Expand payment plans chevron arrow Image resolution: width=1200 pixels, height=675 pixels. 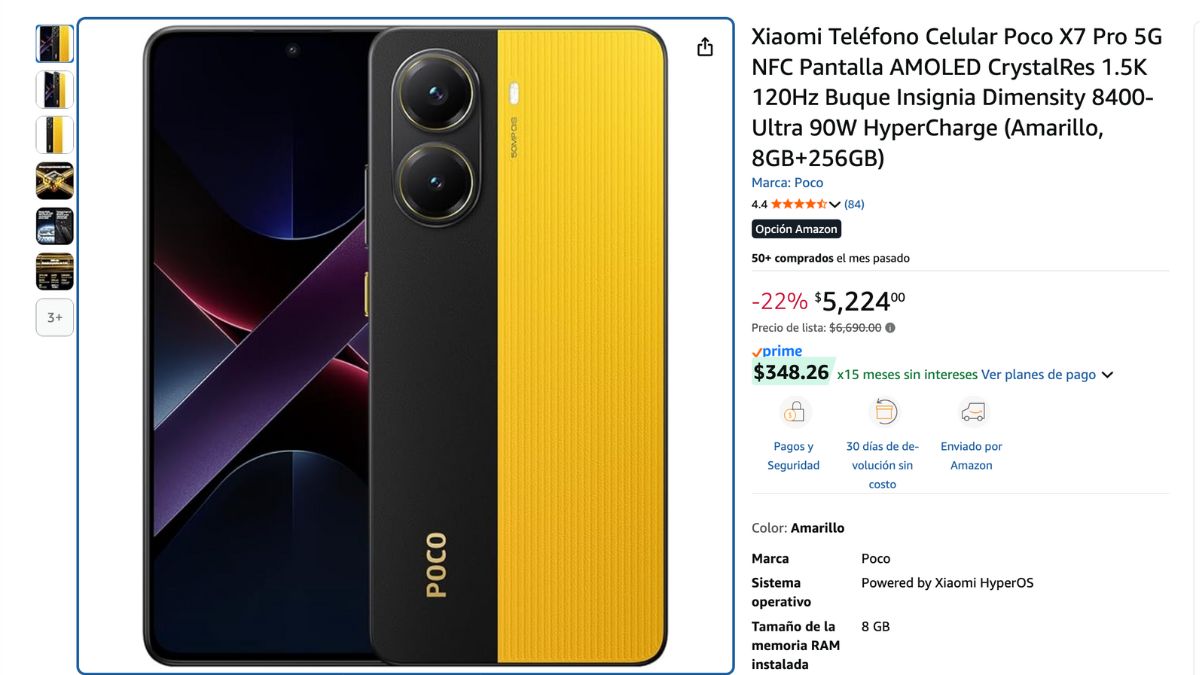click(x=1107, y=375)
